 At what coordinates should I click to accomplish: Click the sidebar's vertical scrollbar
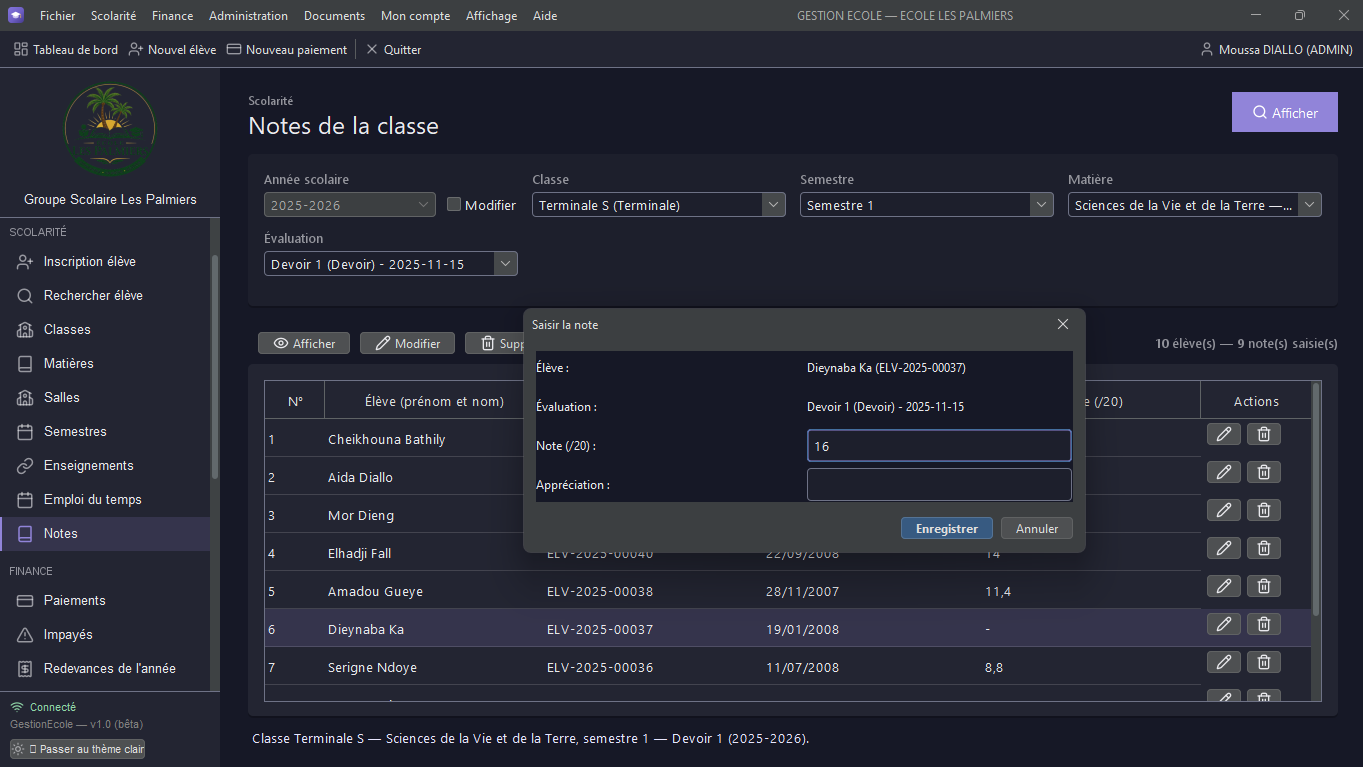point(214,368)
